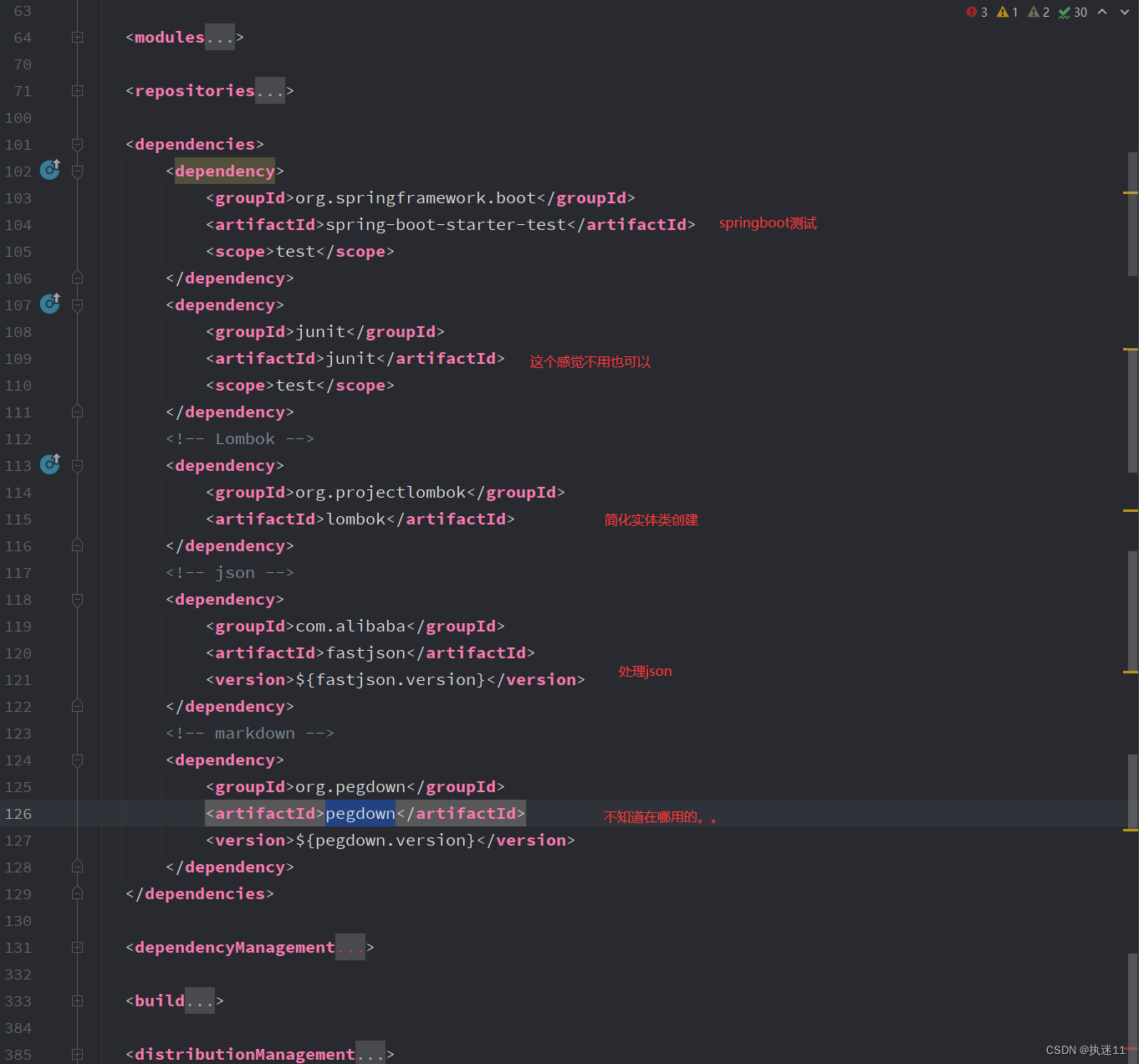
Task: Click spring-boot-starter-test artifactId text
Action: [x=446, y=224]
